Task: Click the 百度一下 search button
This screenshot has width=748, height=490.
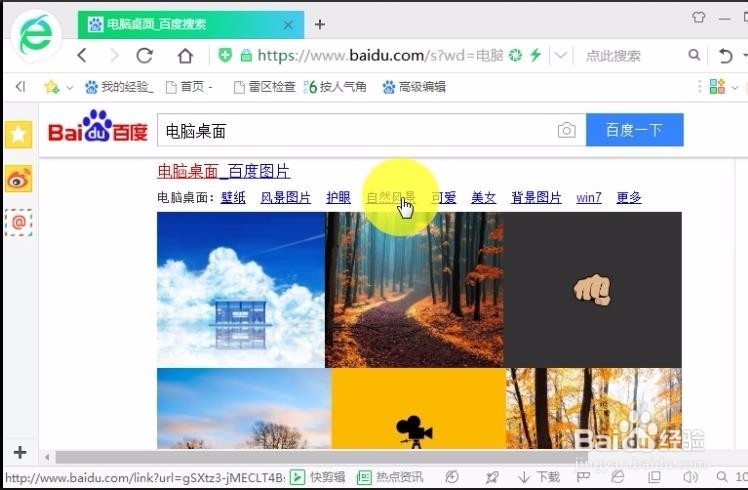Action: point(634,130)
